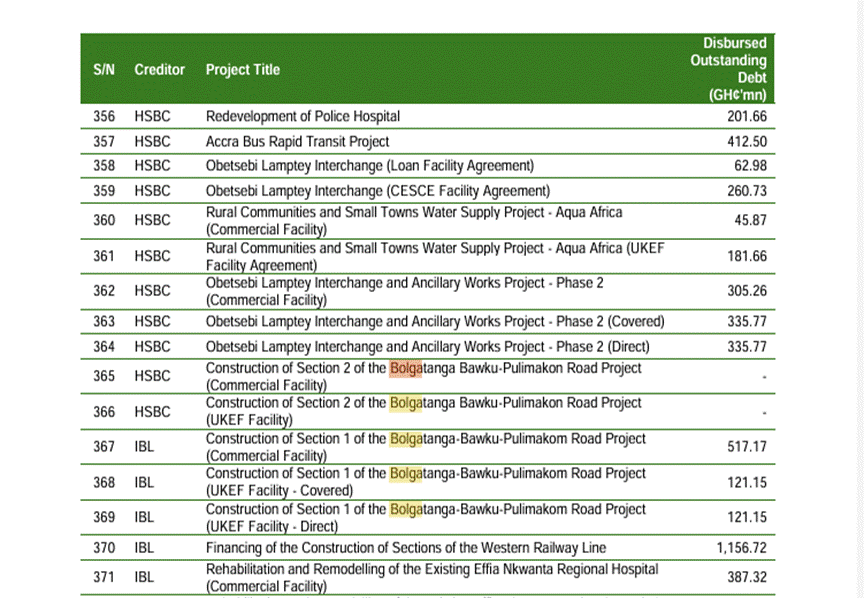Select the Redevelopment of Police Hospital title
This screenshot has width=864, height=598.
click(303, 116)
